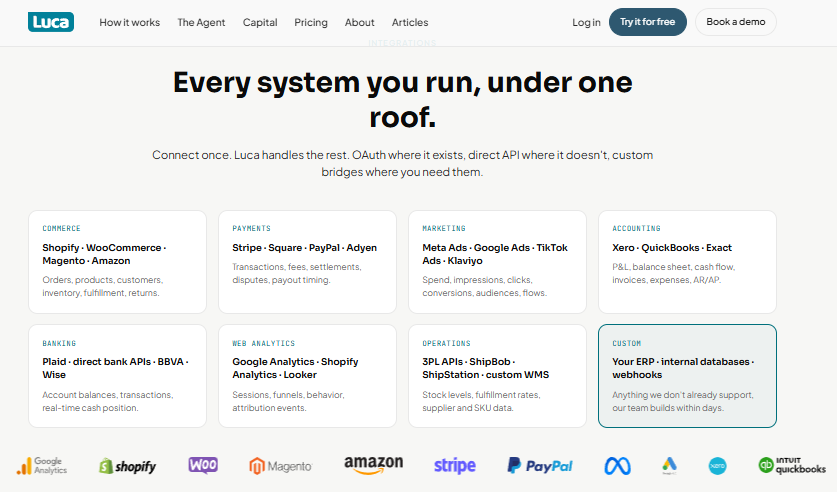
Task: Click the Amazon logo
Action: tap(374, 465)
